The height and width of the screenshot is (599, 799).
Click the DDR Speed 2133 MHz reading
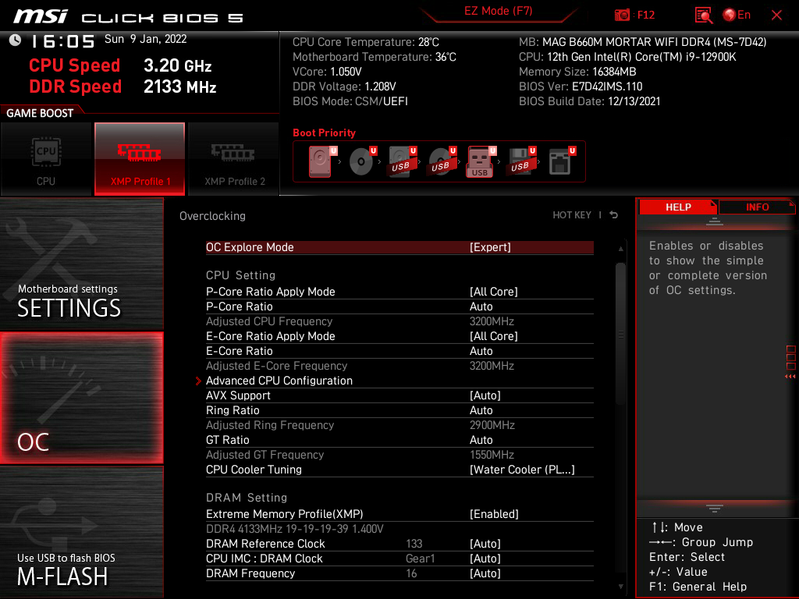pyautogui.click(x=180, y=87)
